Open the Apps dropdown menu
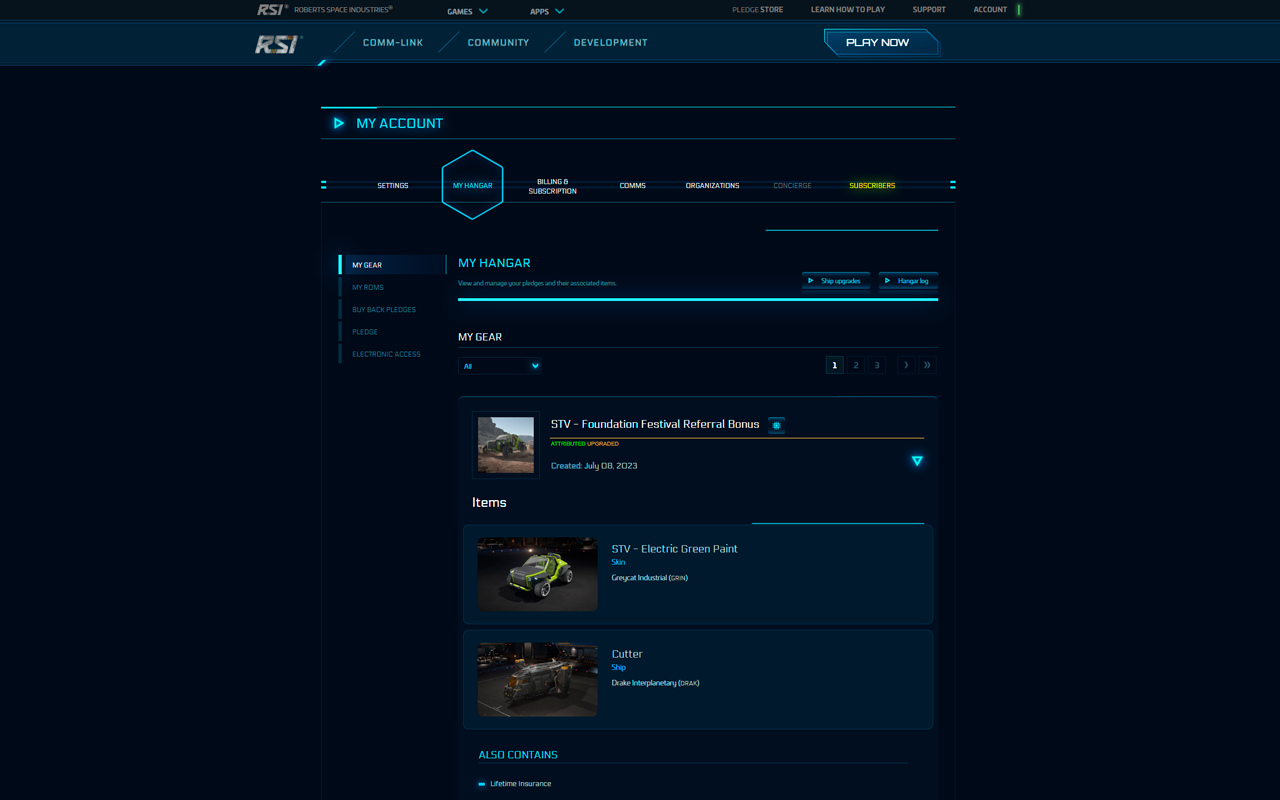 [547, 11]
